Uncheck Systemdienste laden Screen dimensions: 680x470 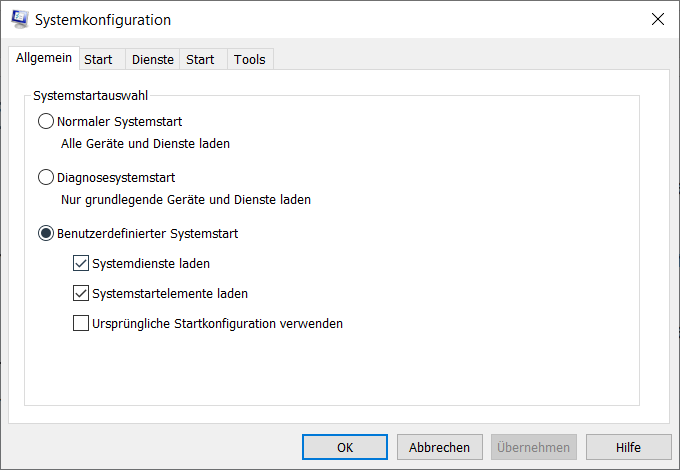point(81,263)
